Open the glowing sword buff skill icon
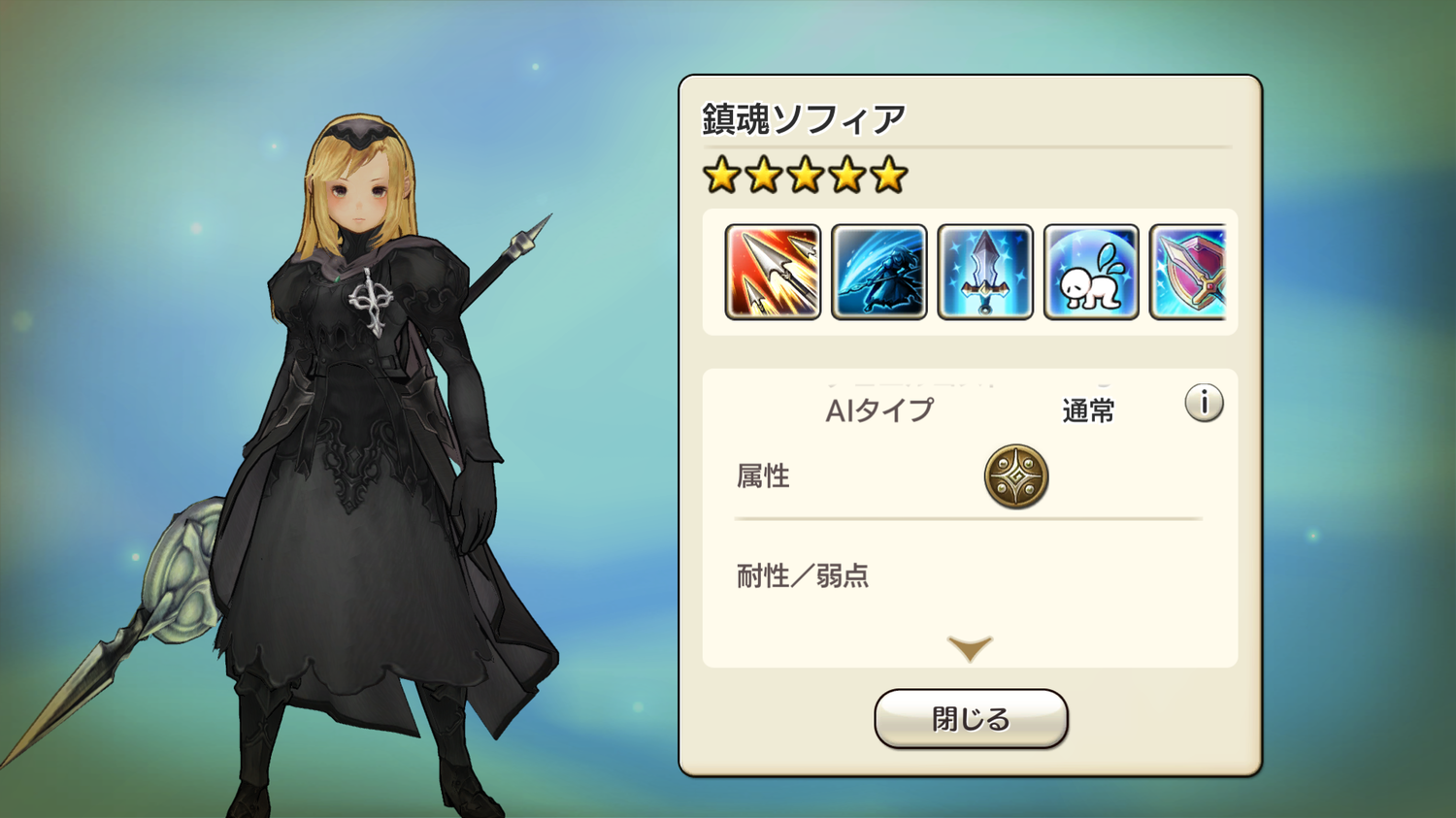The height and width of the screenshot is (818, 1456). [x=984, y=272]
